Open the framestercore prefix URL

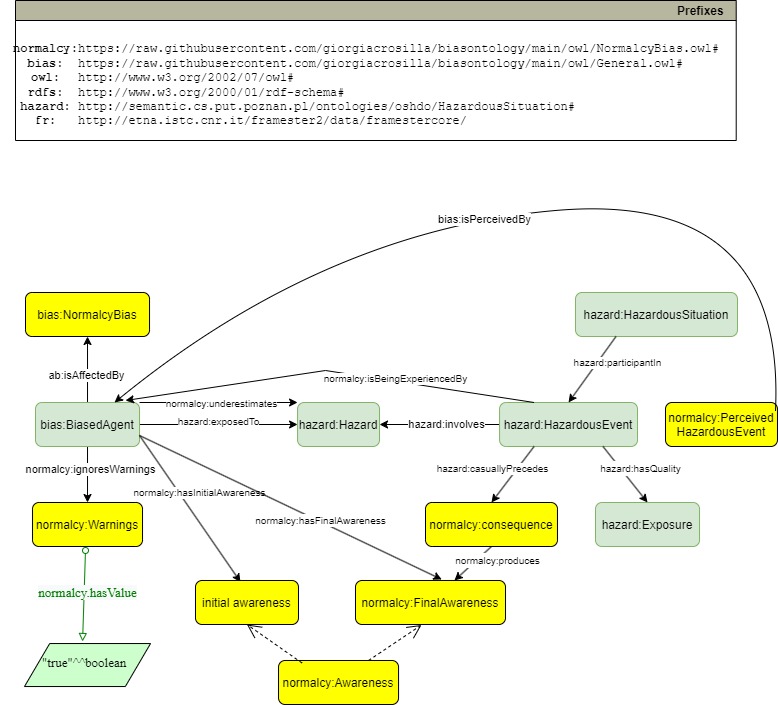[x=272, y=120]
